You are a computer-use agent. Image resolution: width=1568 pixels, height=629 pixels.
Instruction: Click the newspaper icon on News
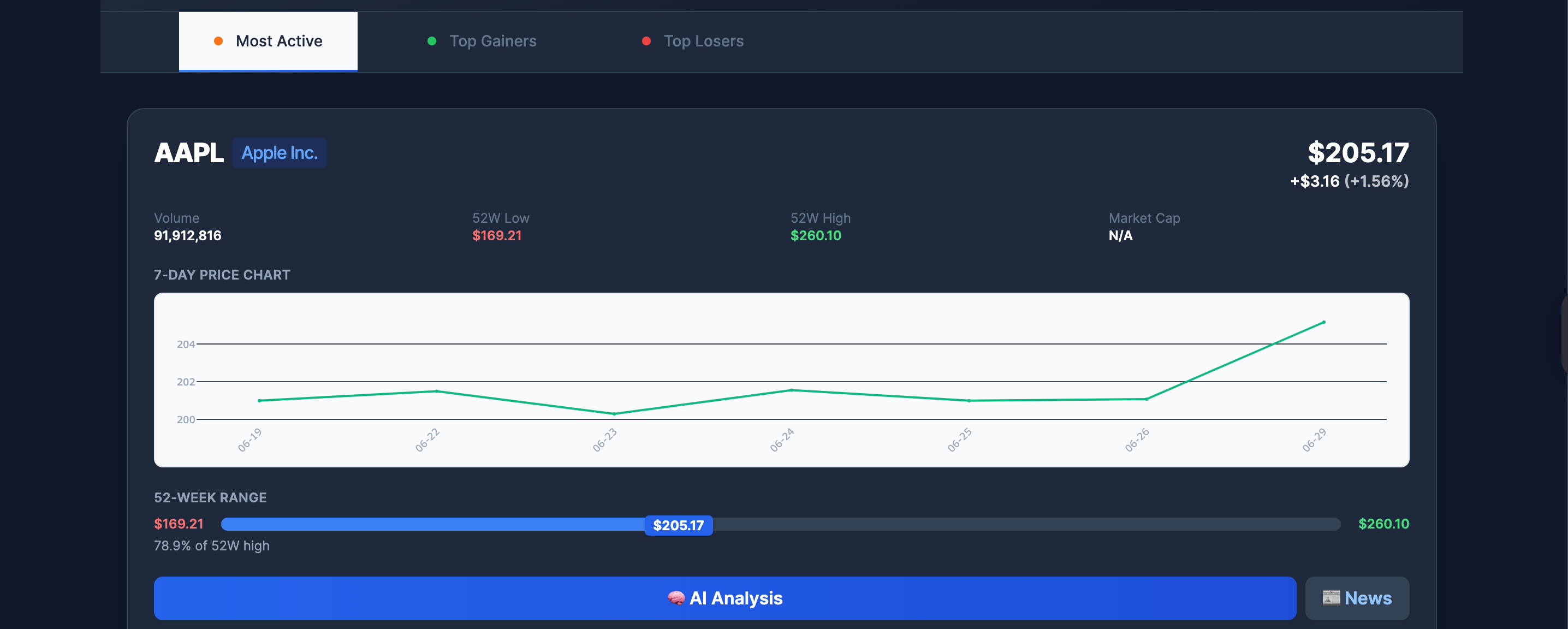[1331, 598]
